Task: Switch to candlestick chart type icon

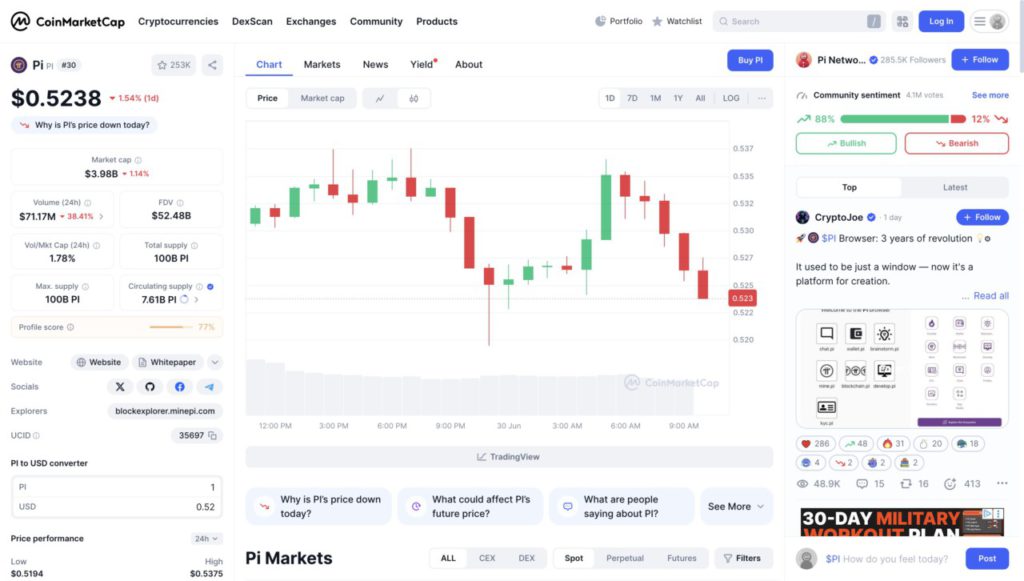Action: [413, 99]
